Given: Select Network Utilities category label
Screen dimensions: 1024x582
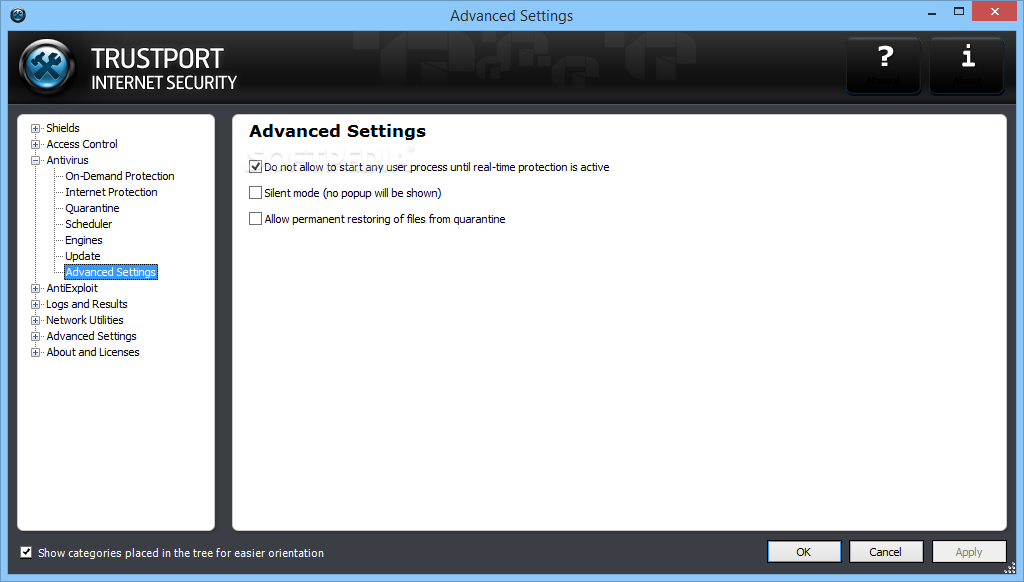Looking at the screenshot, I should coord(84,320).
